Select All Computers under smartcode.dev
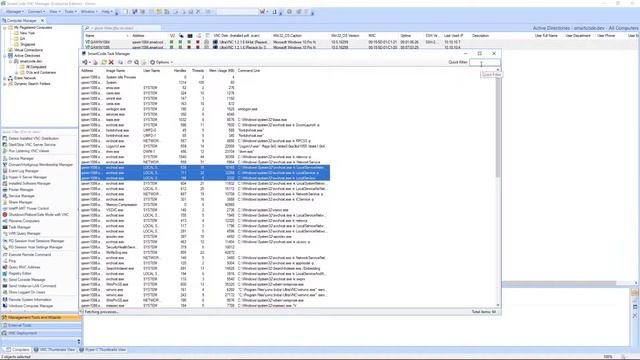This screenshot has width=640, height=360. click(x=36, y=67)
